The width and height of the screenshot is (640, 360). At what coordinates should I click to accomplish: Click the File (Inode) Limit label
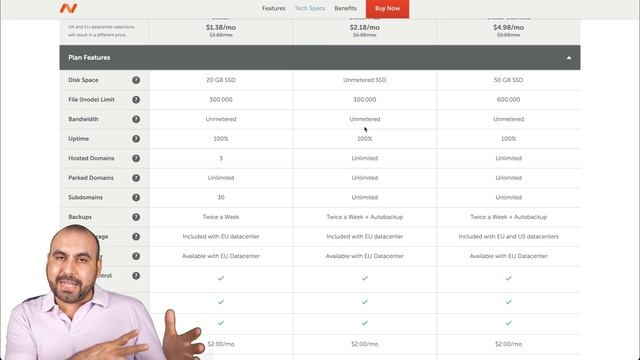pyautogui.click(x=91, y=100)
